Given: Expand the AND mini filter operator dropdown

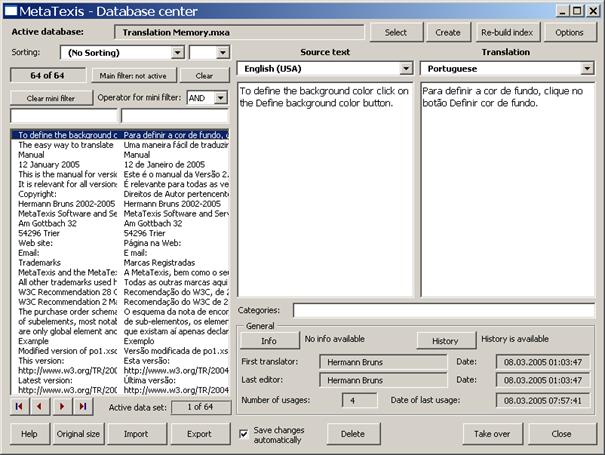Looking at the screenshot, I should click(x=220, y=98).
